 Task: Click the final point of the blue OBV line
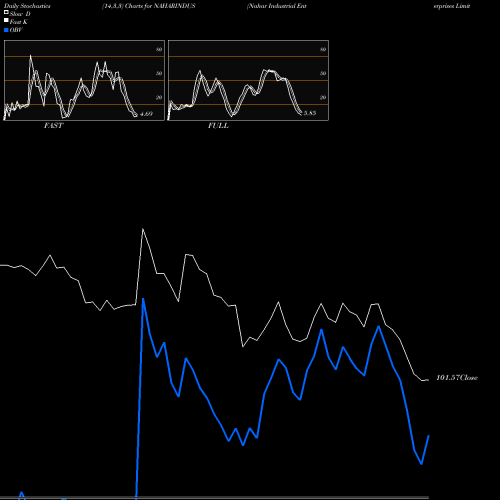pyautogui.click(x=429, y=436)
